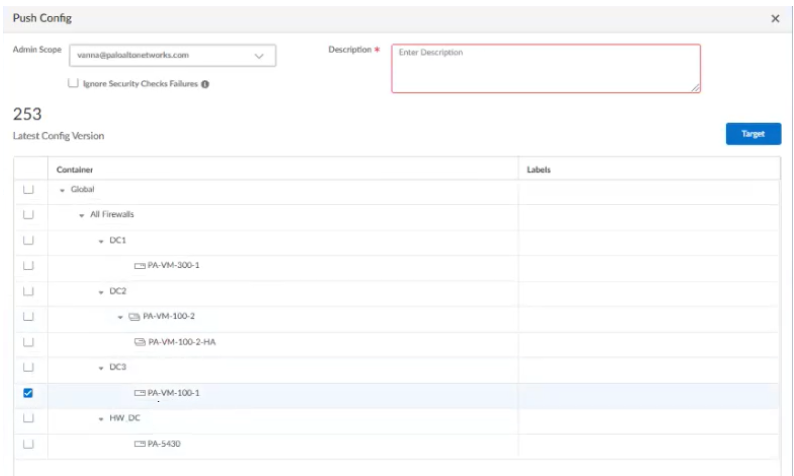This screenshot has height=476, width=794.
Task: Click the Ignore Security Checks Failures label
Action: (x=140, y=84)
